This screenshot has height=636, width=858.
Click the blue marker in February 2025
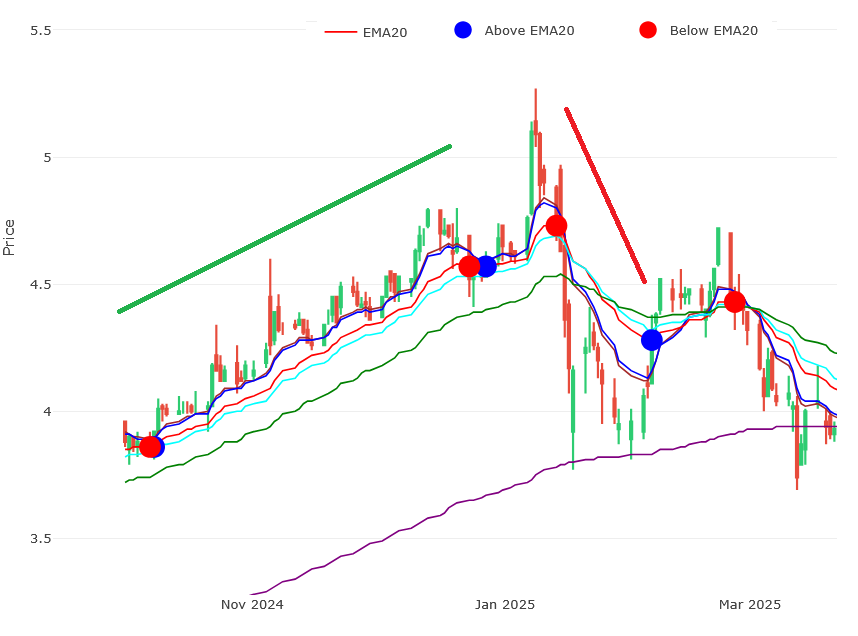652,340
